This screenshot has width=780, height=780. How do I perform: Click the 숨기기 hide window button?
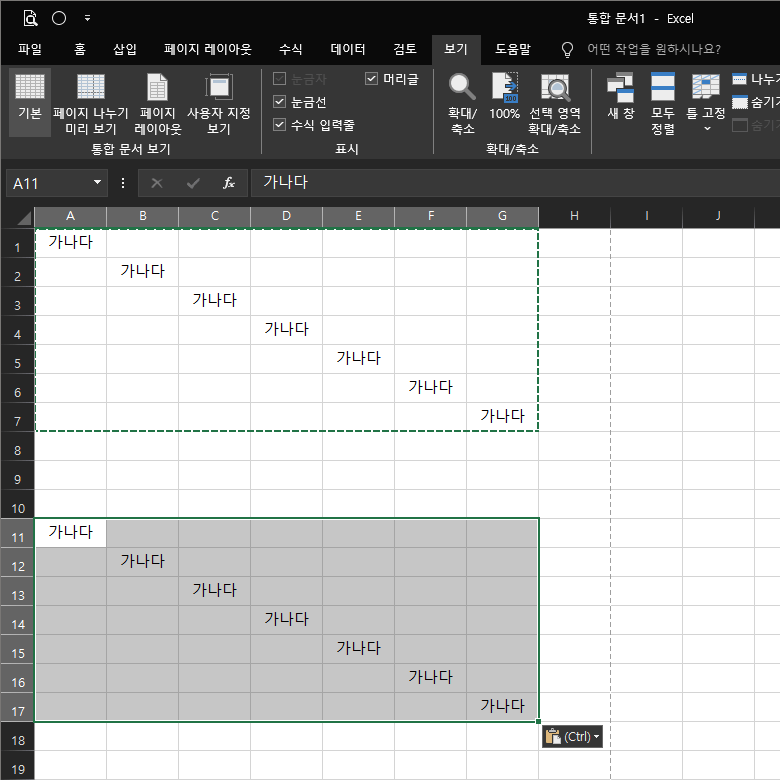pyautogui.click(x=756, y=102)
